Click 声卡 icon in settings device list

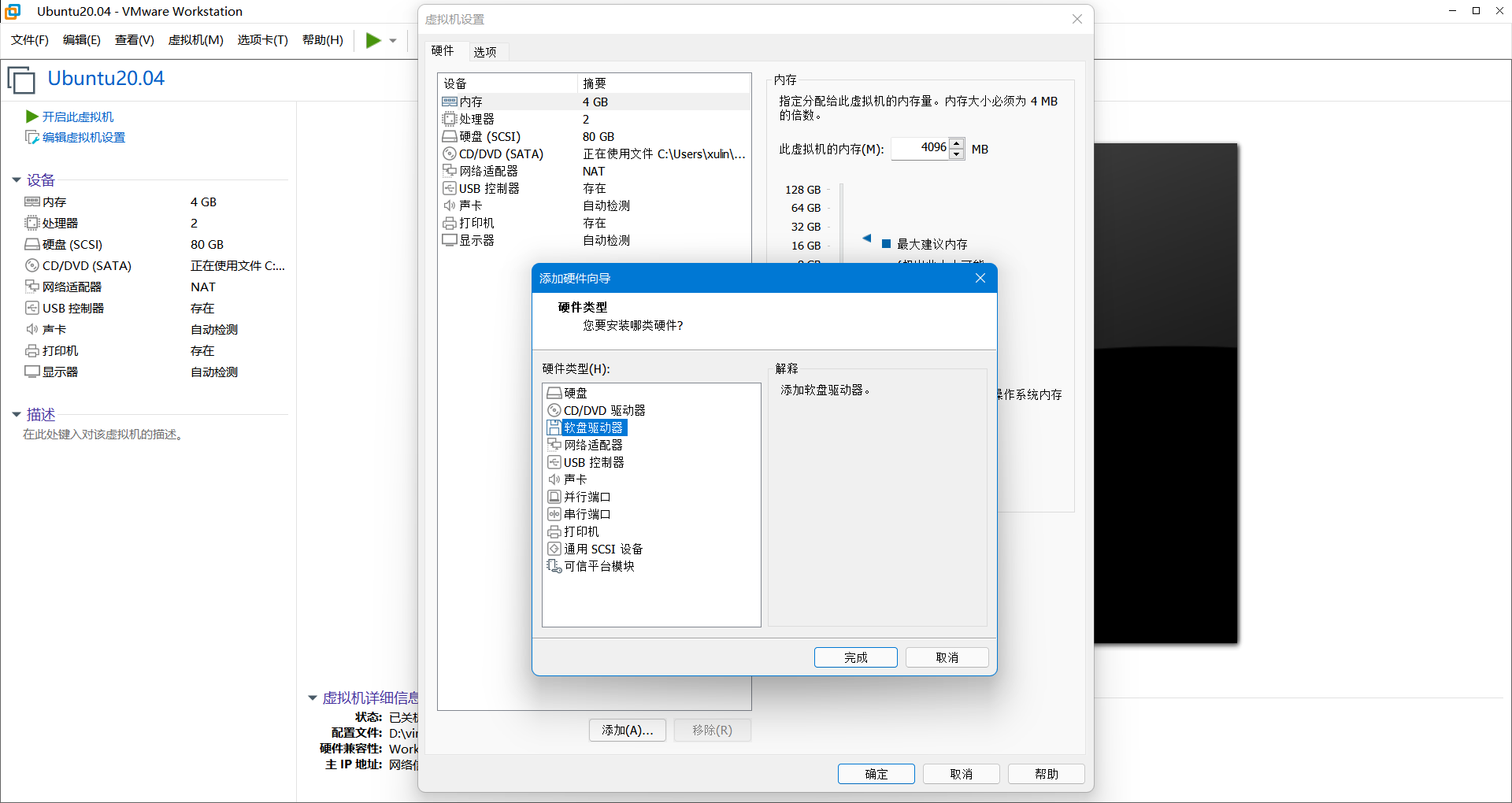pos(450,205)
